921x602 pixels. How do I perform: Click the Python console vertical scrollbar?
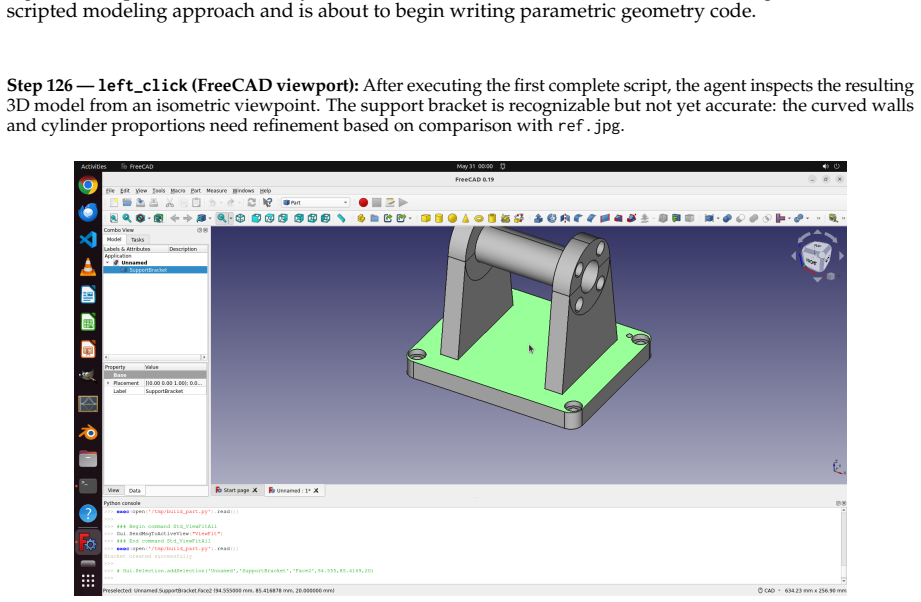coord(843,545)
